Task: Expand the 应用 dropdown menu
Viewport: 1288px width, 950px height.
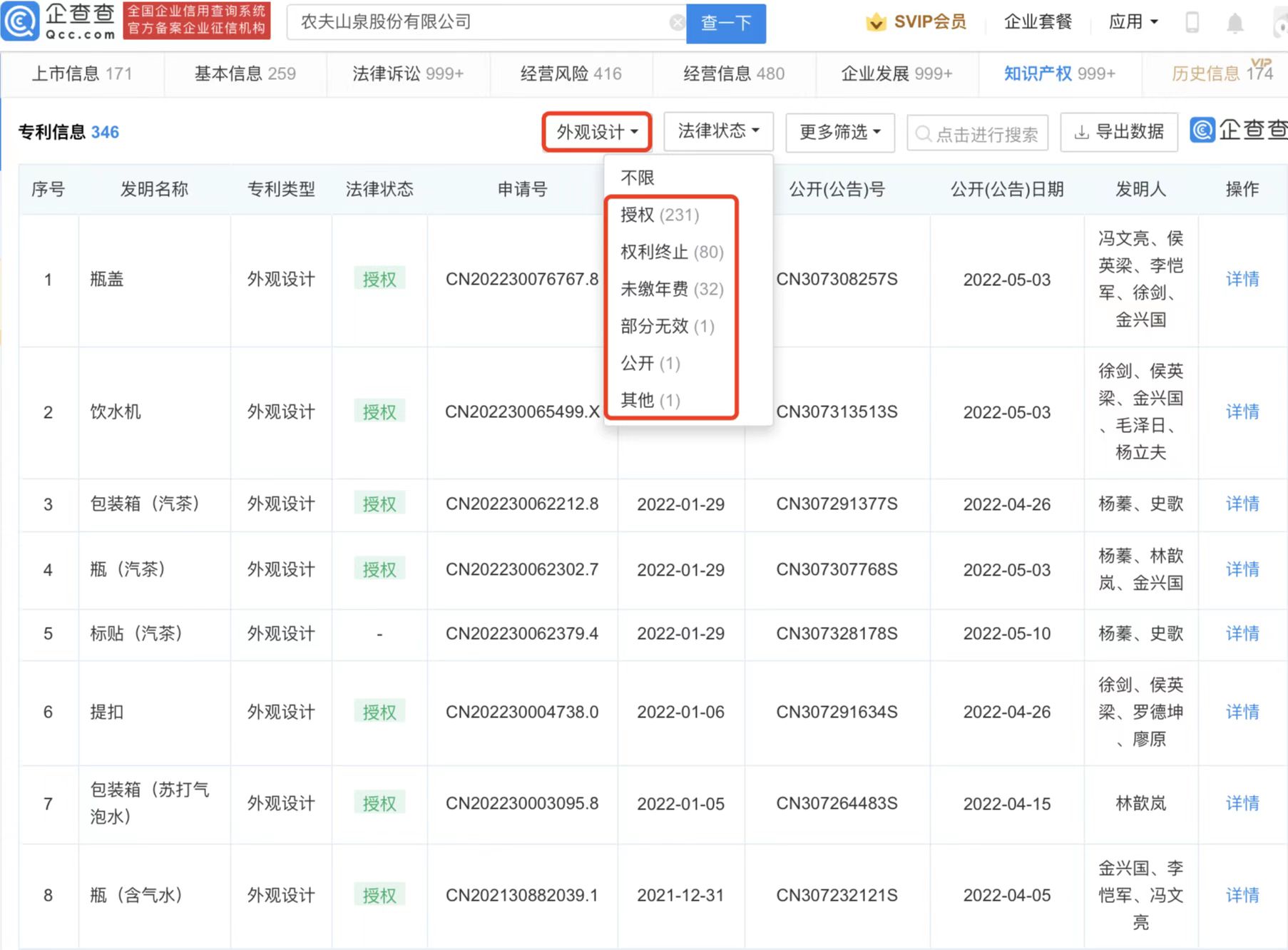Action: point(1133,22)
